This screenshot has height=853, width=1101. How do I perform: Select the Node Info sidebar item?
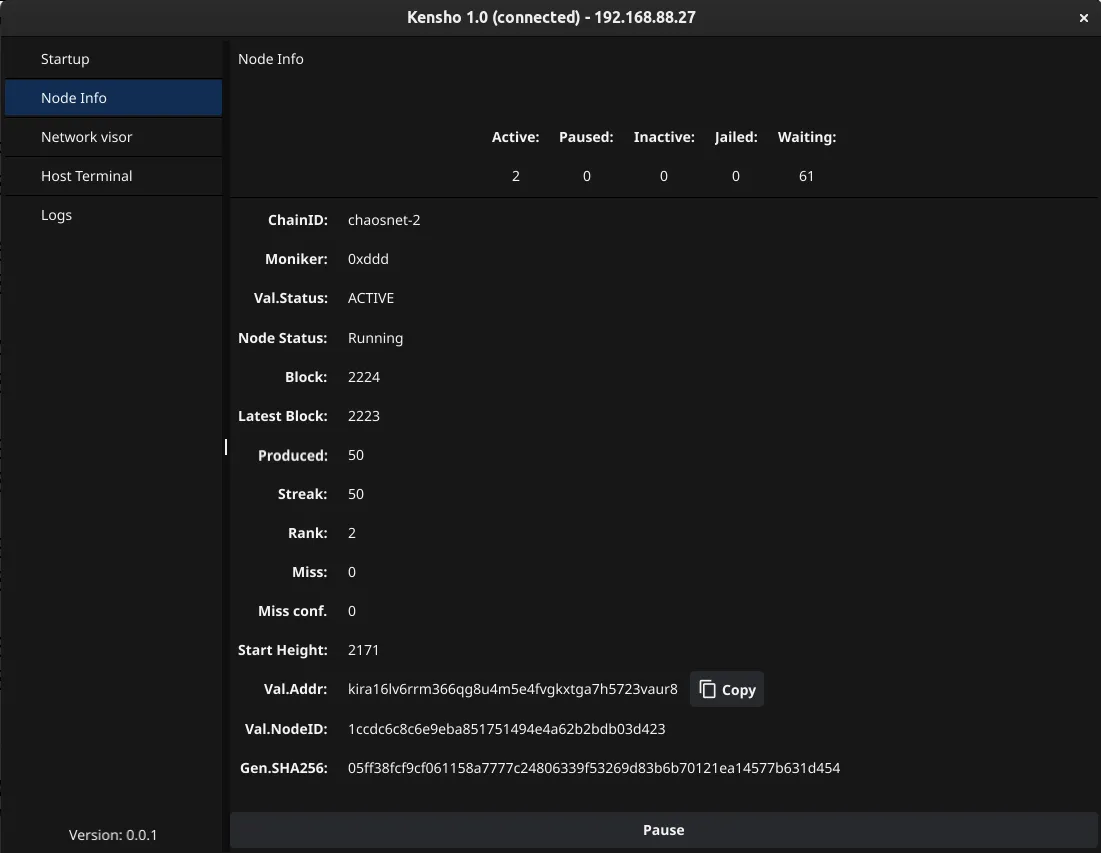pos(74,98)
